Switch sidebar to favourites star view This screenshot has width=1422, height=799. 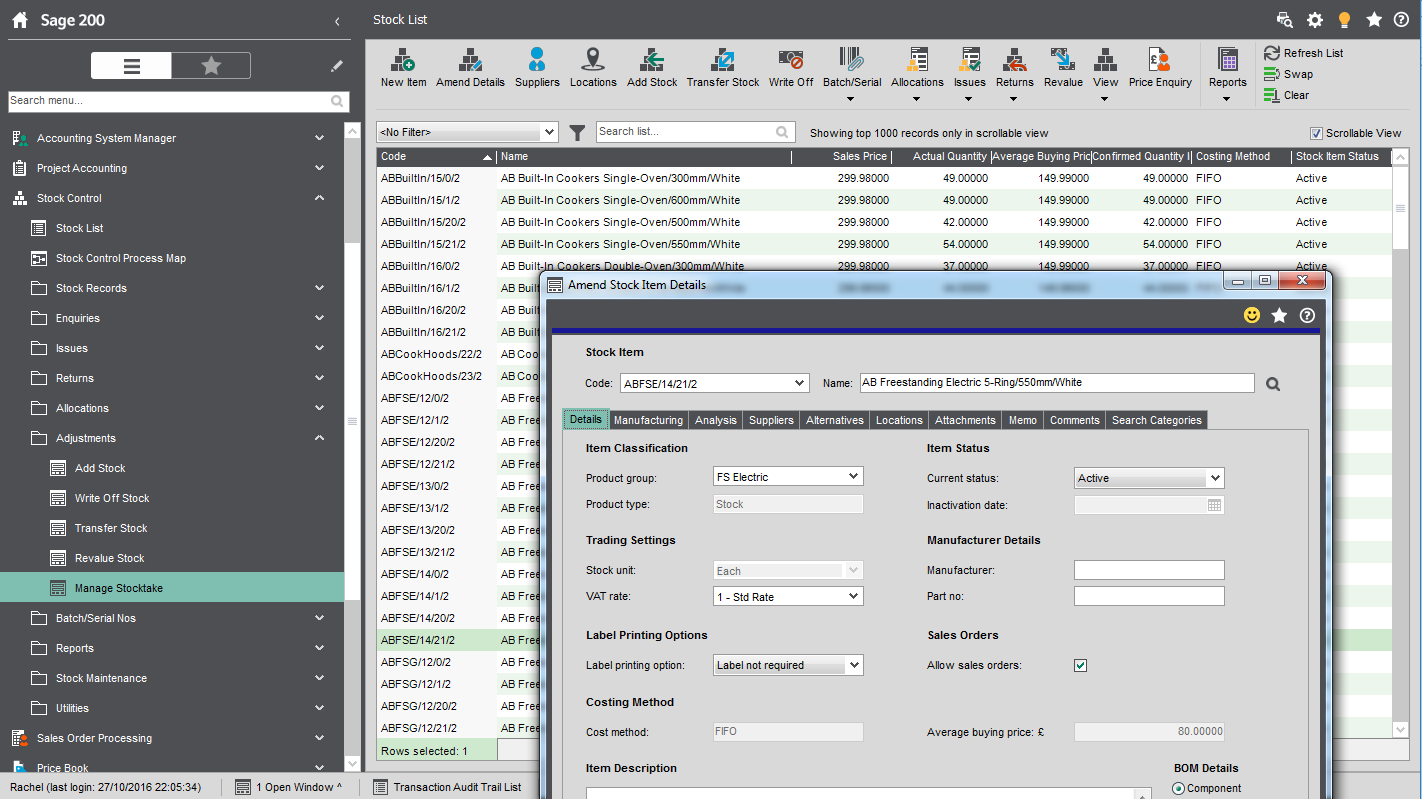click(x=211, y=66)
